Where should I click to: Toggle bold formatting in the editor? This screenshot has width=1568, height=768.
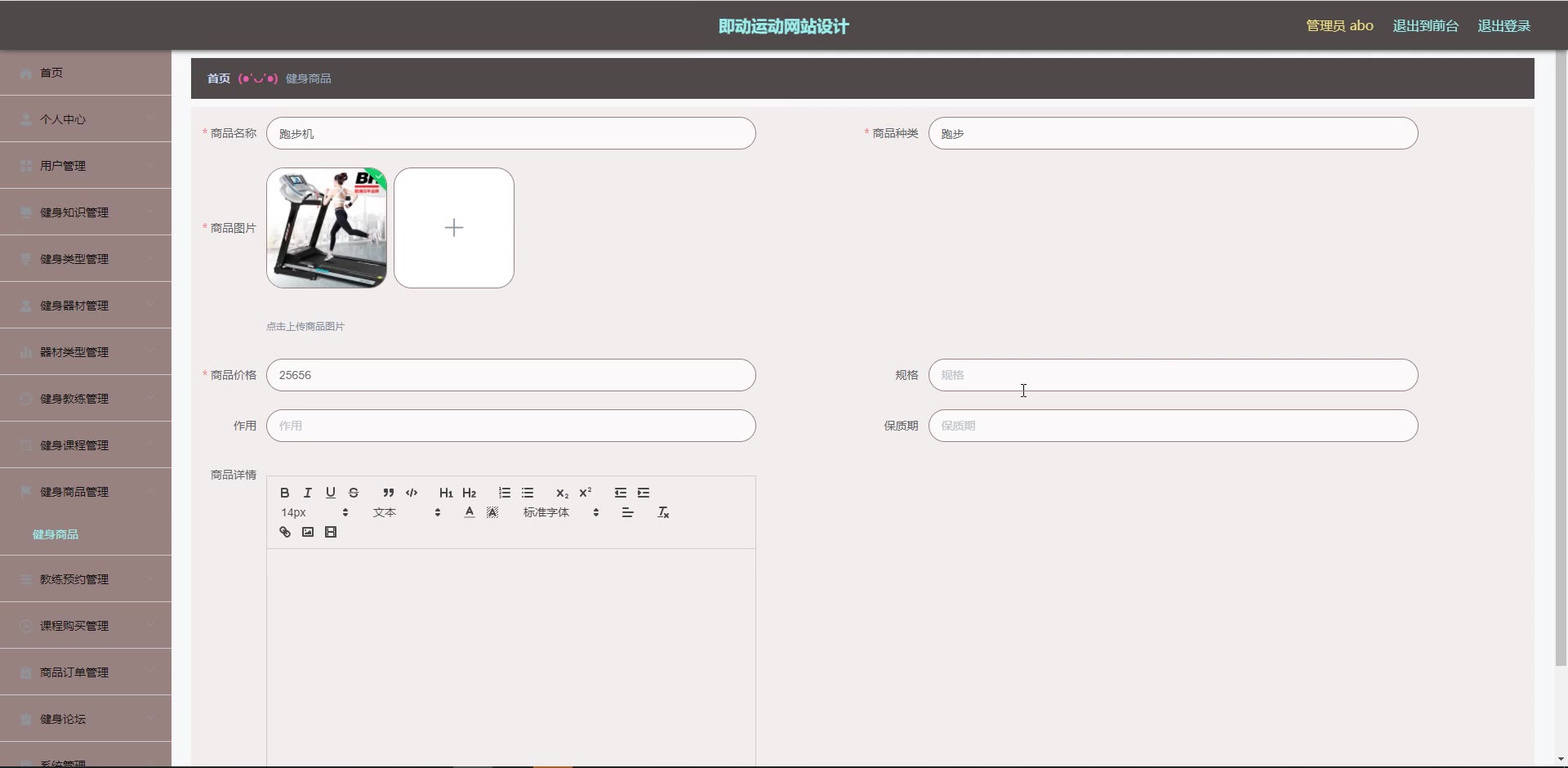pos(284,493)
